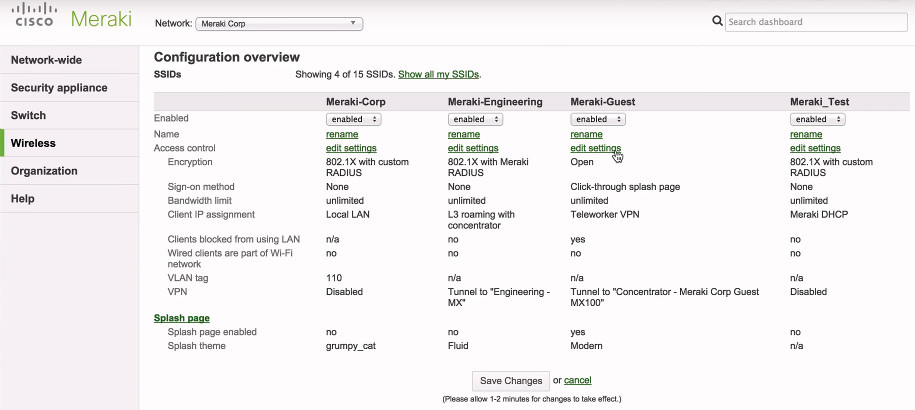Focus the Search dashboard field
This screenshot has width=915, height=410.
click(816, 22)
